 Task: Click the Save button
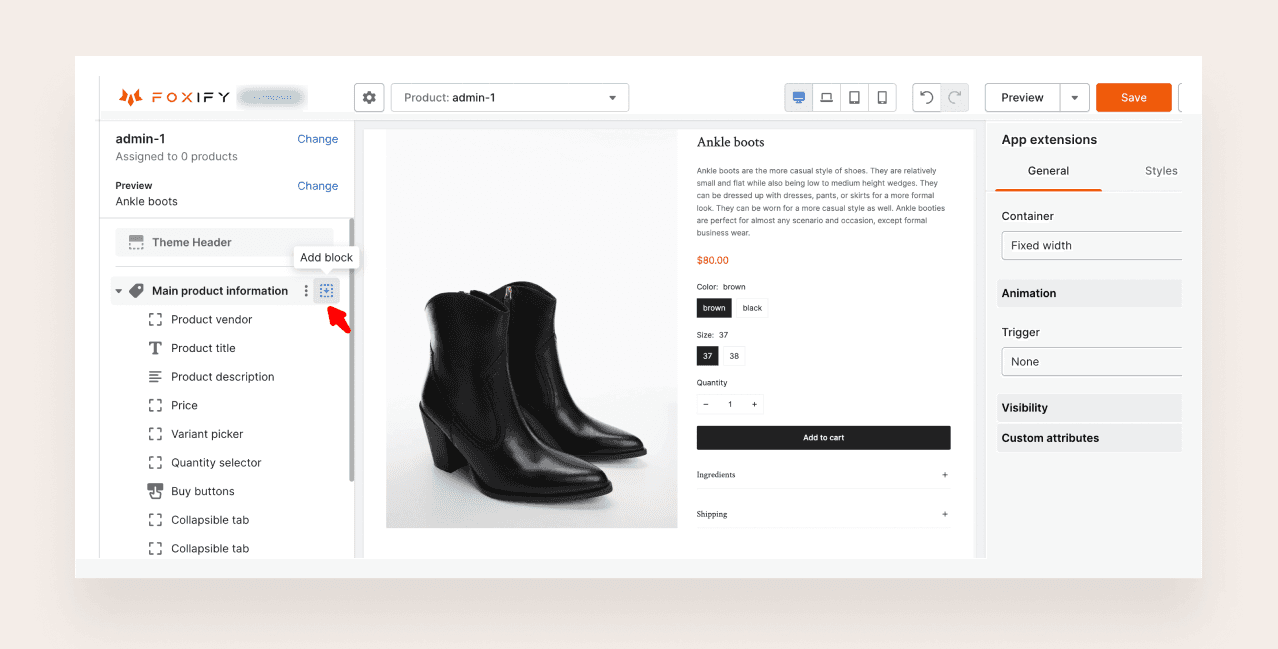1133,98
